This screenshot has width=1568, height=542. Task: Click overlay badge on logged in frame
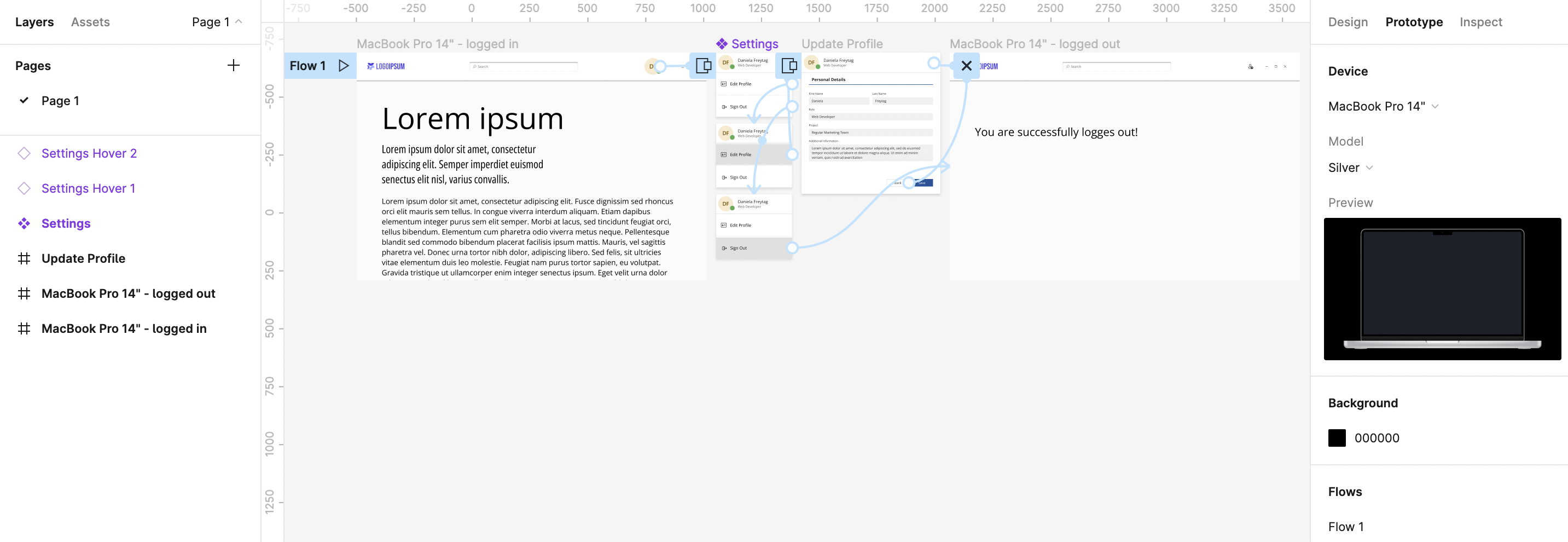pyautogui.click(x=703, y=66)
